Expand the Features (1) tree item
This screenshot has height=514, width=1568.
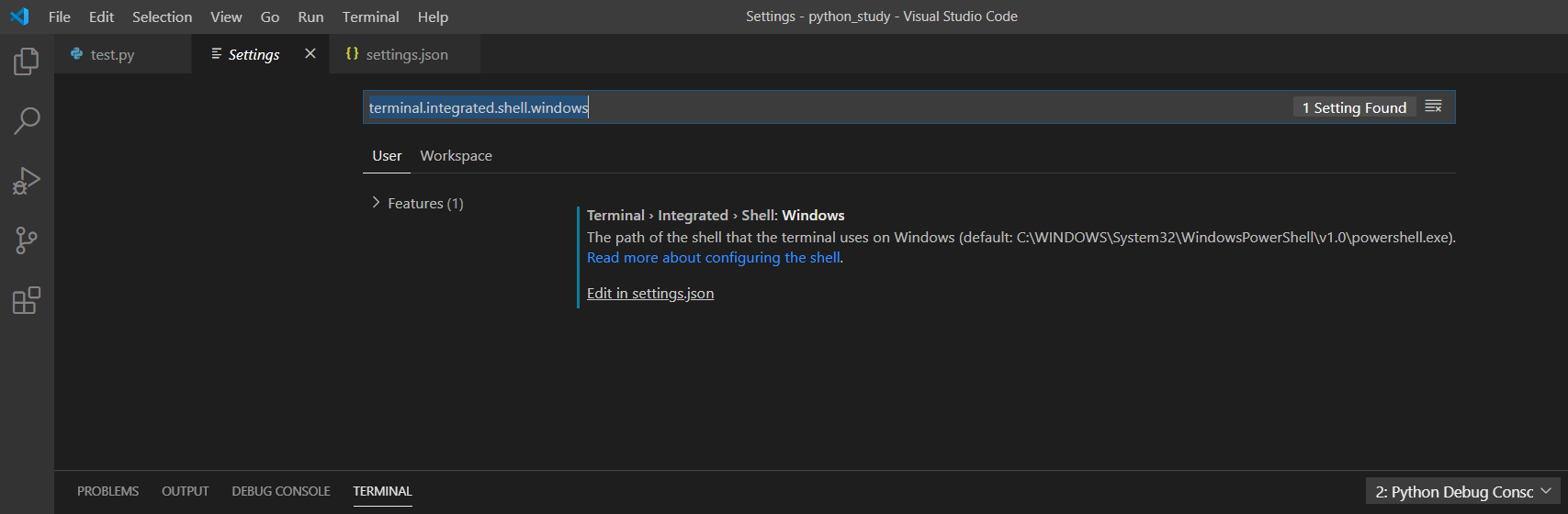[x=416, y=203]
